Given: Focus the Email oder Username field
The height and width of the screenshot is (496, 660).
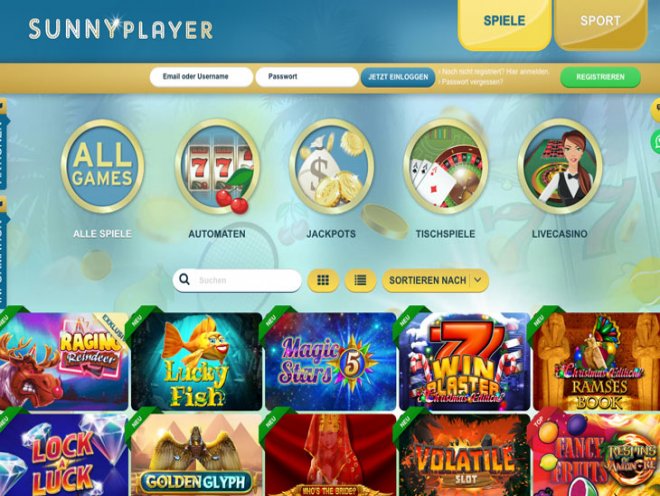Looking at the screenshot, I should click(x=201, y=77).
